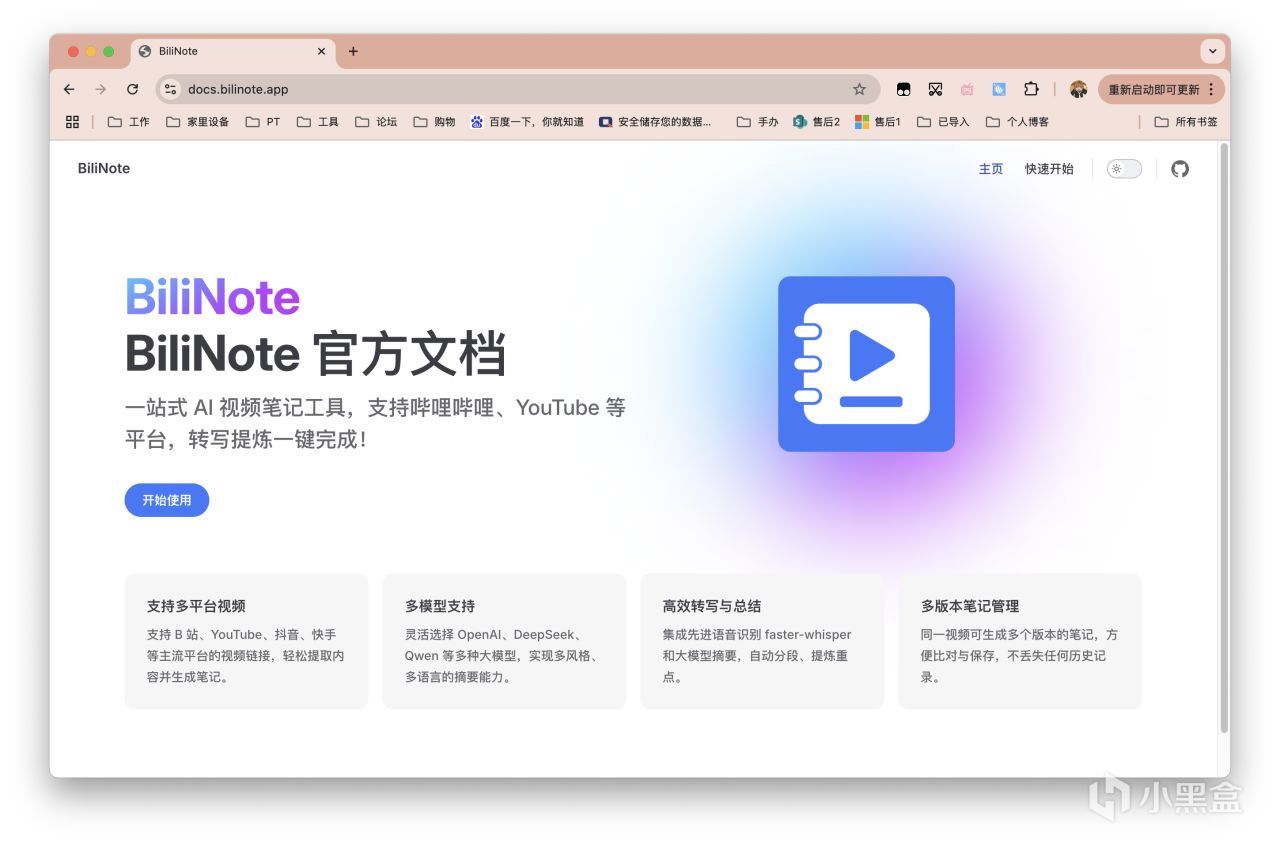The height and width of the screenshot is (843, 1280).
Task: Open the 已导入 bookmark folder
Action: point(943,122)
